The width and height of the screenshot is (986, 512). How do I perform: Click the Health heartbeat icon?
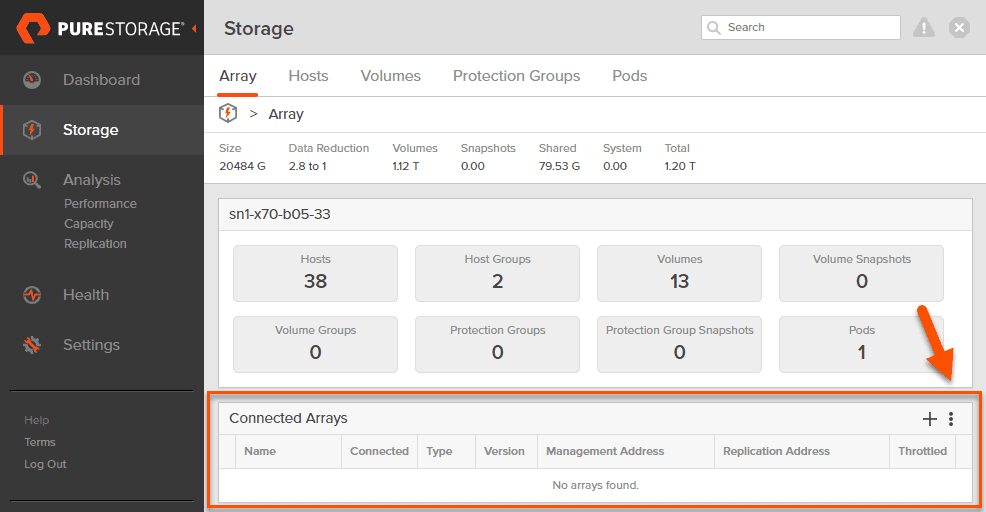pos(32,294)
